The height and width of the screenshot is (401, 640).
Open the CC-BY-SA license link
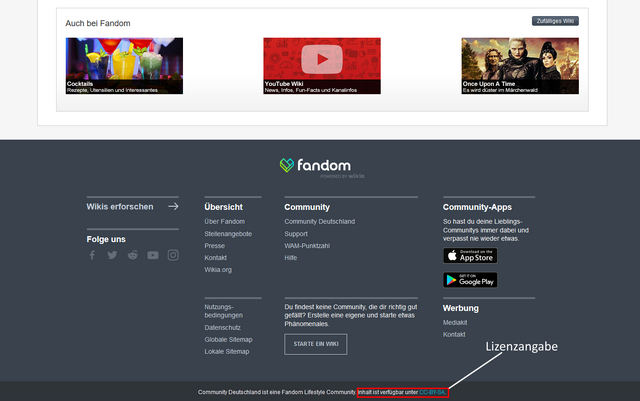432,392
